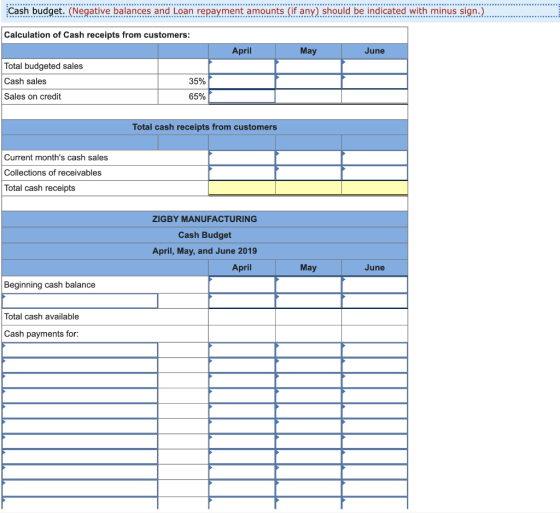This screenshot has width=560, height=513.
Task: Click Total cash available label
Action: click(41, 317)
